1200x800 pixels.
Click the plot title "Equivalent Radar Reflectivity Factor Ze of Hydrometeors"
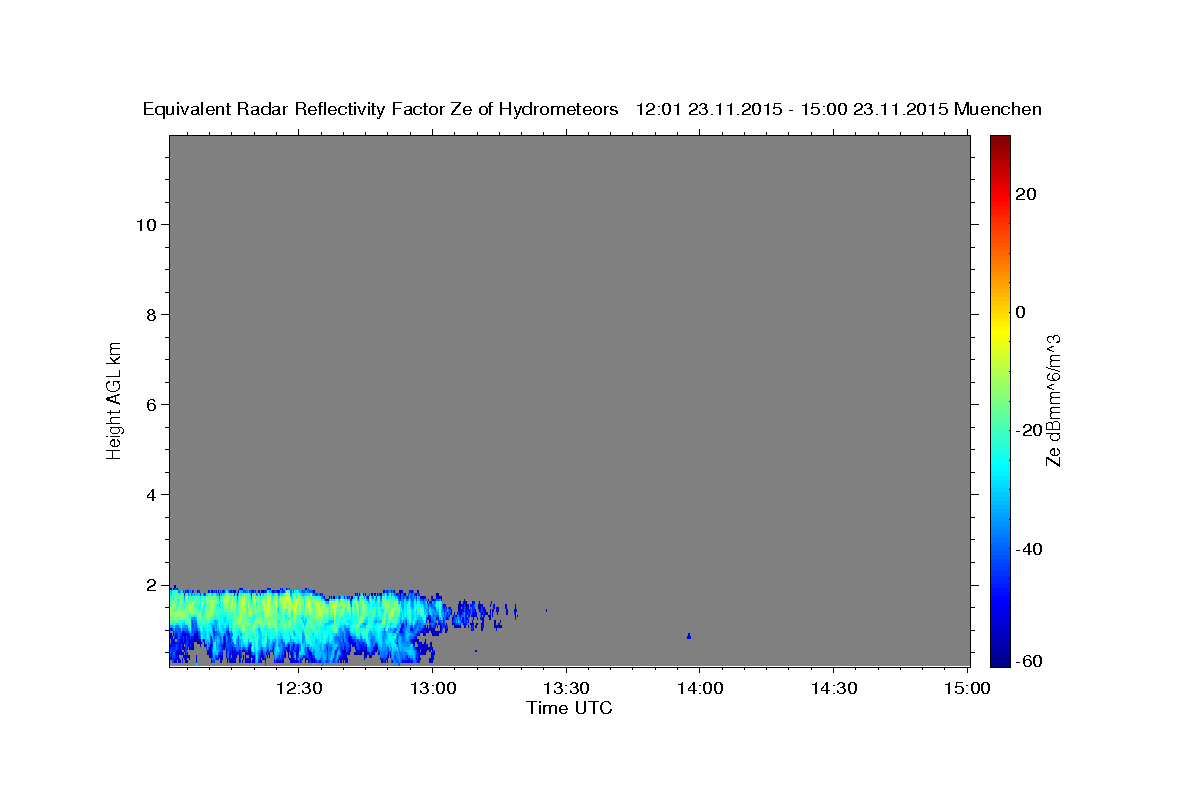[381, 109]
